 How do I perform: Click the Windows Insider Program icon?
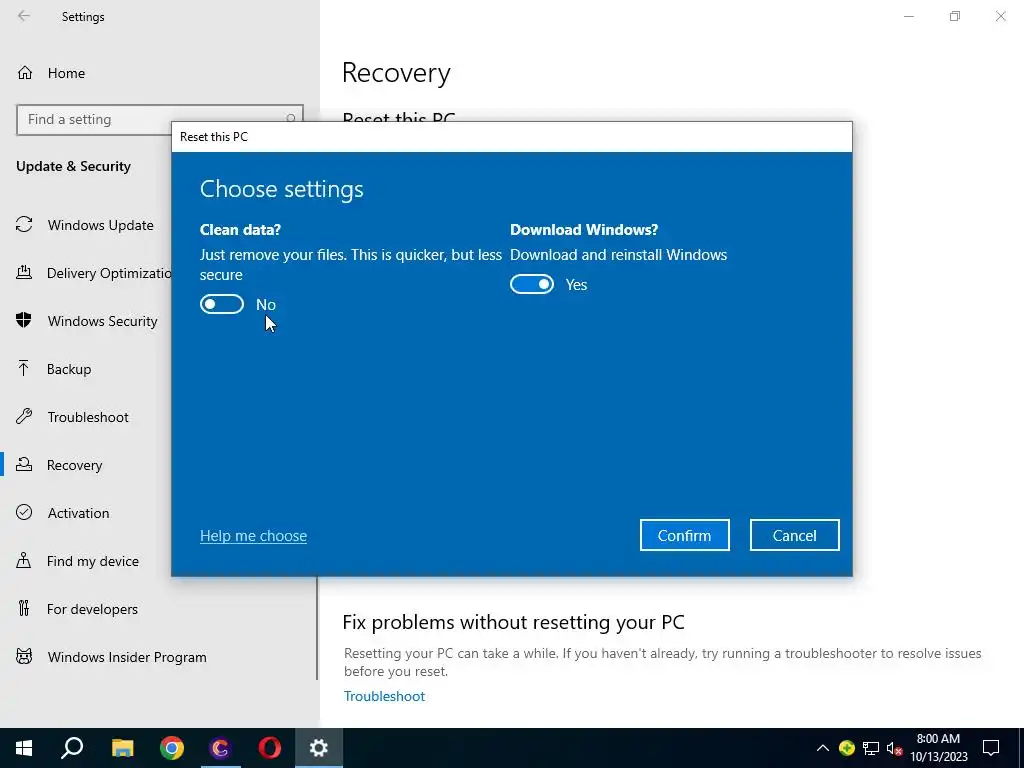[24, 656]
